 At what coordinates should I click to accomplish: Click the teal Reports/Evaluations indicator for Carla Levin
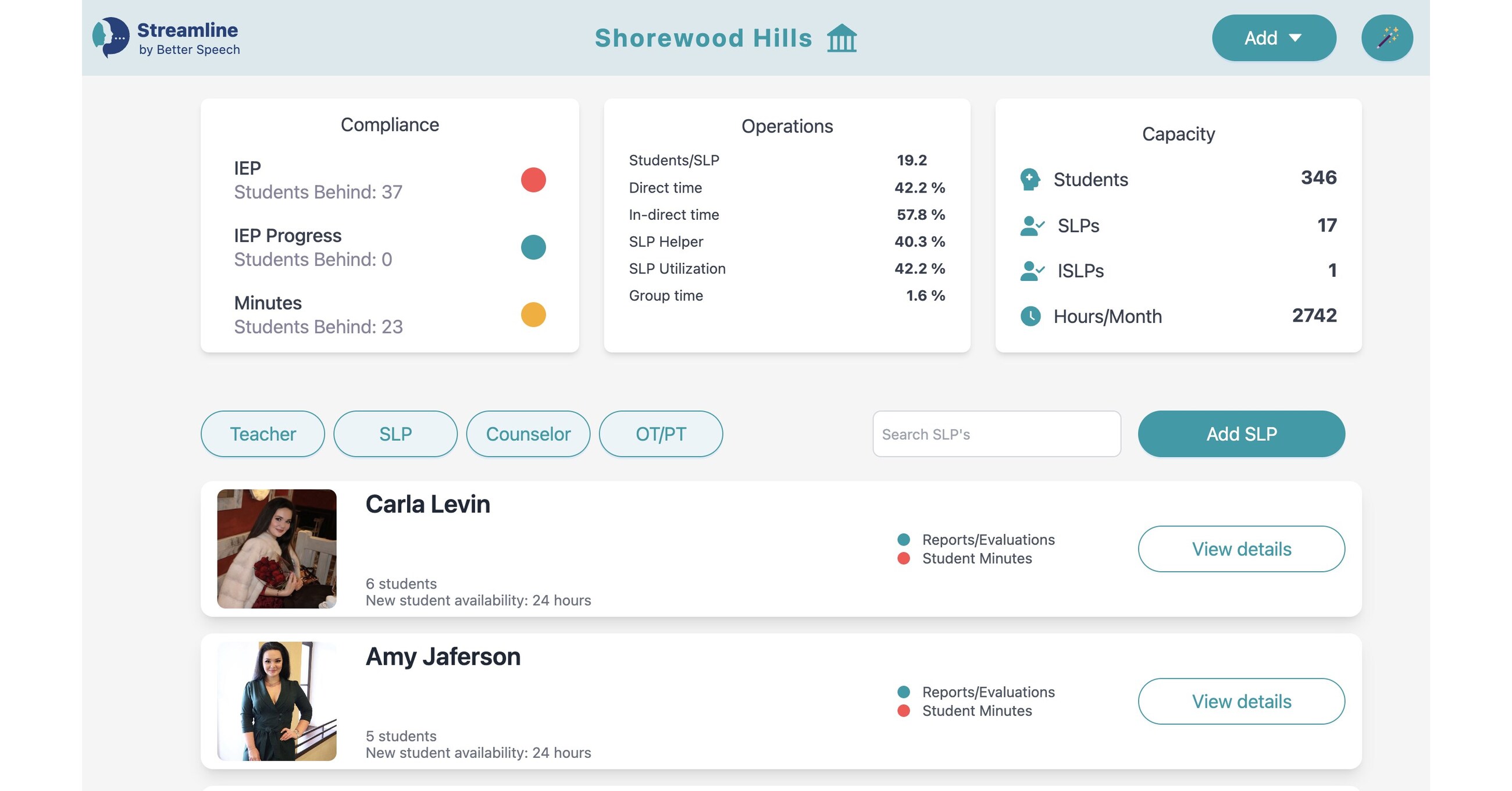[903, 539]
